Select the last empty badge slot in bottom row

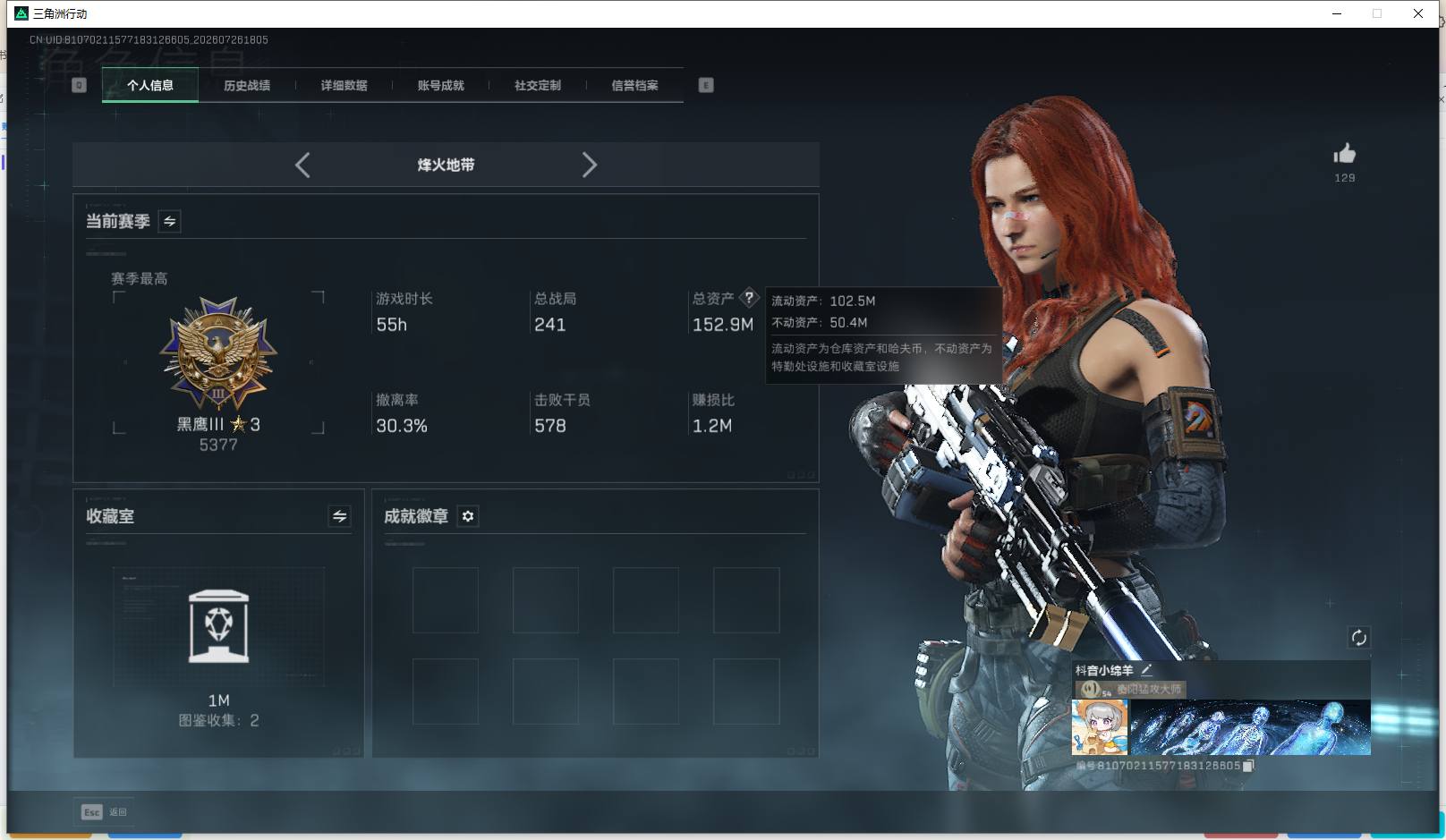coord(746,692)
